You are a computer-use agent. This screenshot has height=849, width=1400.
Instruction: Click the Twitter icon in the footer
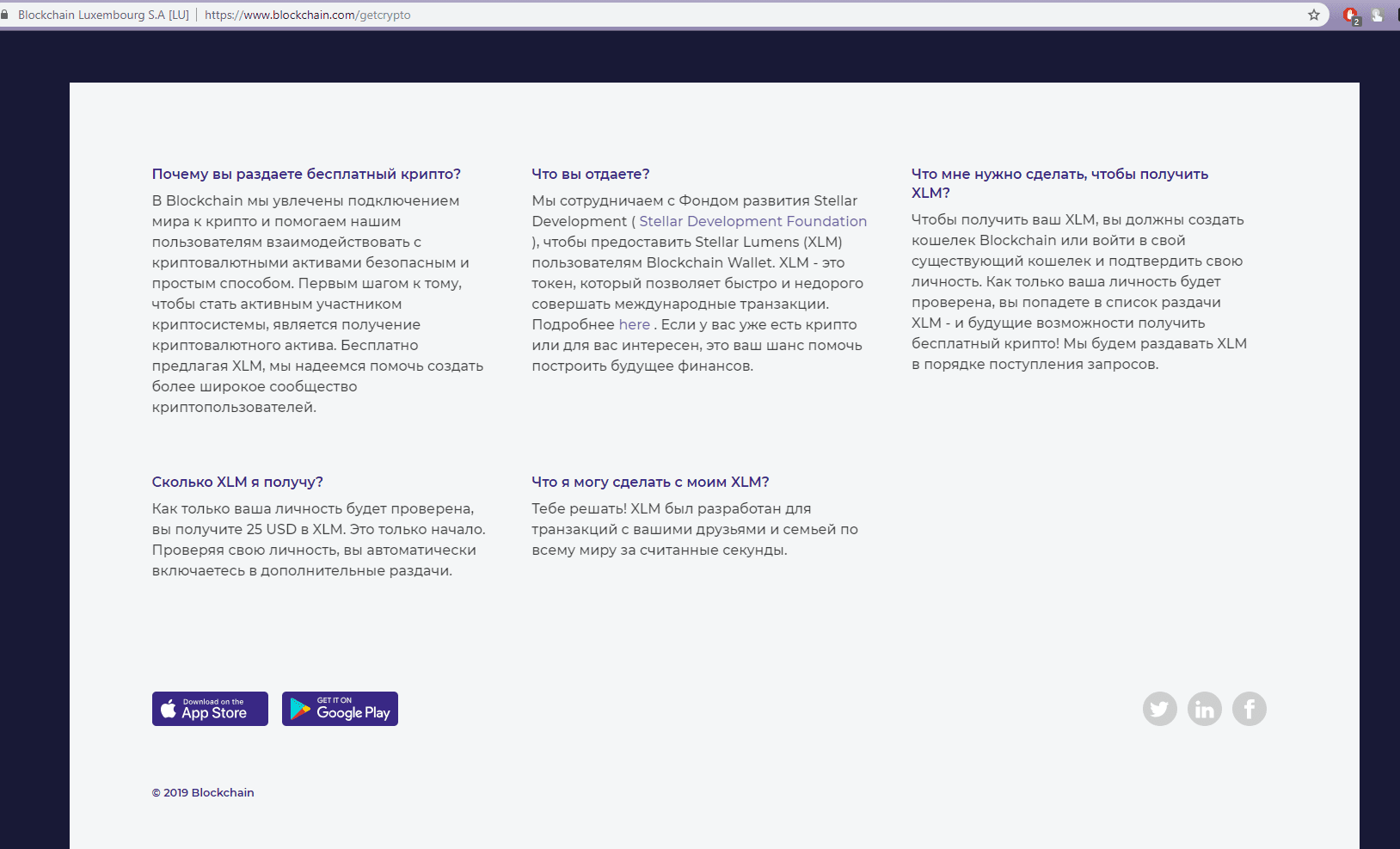click(1159, 709)
